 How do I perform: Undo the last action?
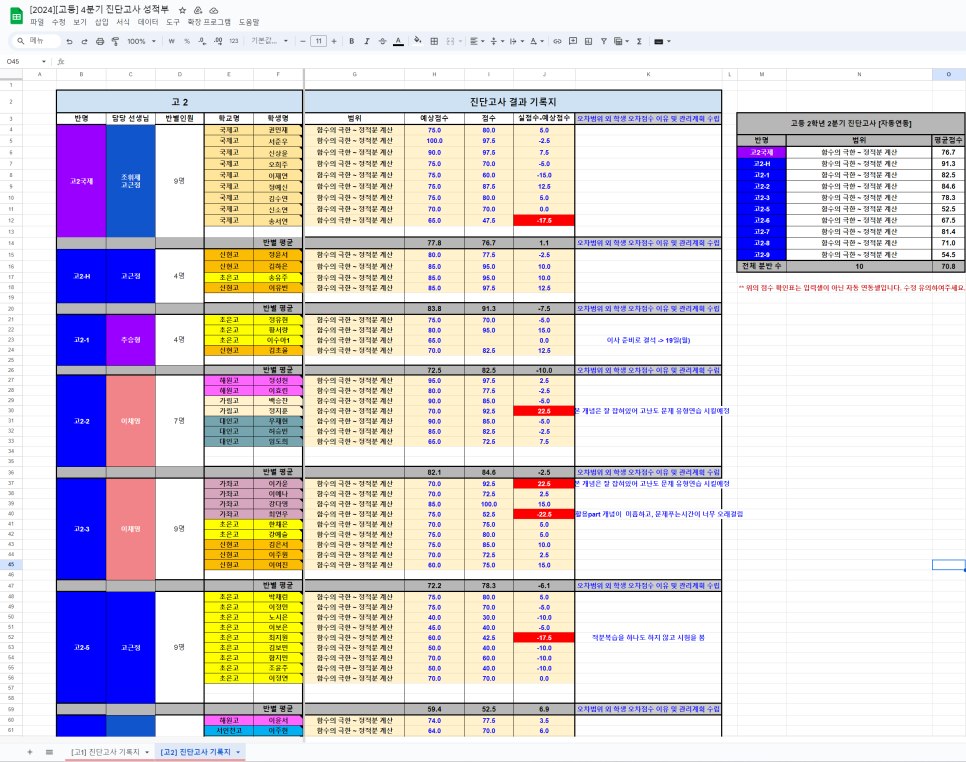69,41
